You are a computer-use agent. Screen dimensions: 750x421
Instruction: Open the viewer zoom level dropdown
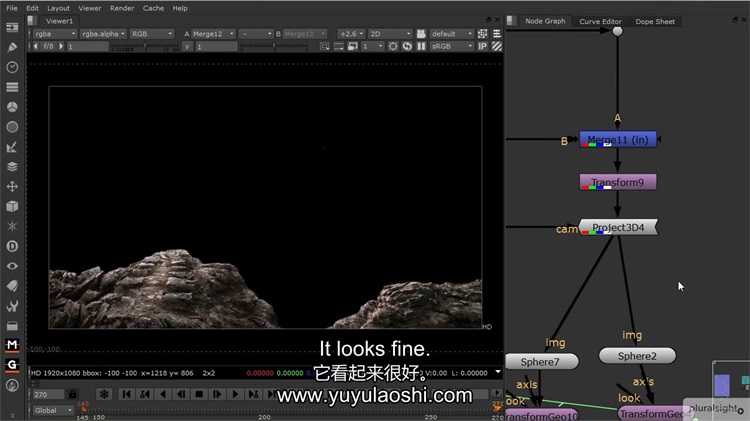[351, 34]
